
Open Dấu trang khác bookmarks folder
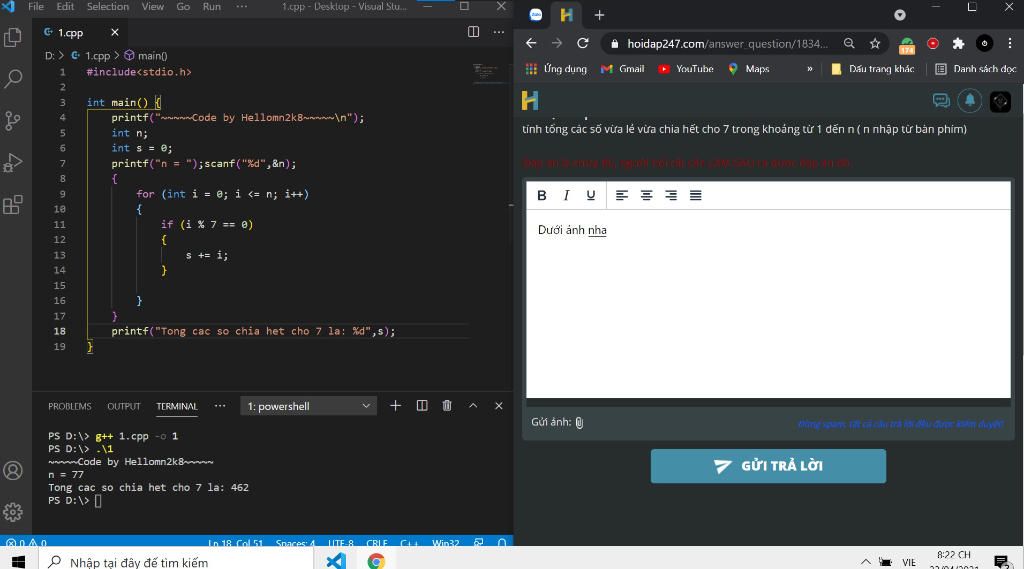pyautogui.click(x=872, y=69)
